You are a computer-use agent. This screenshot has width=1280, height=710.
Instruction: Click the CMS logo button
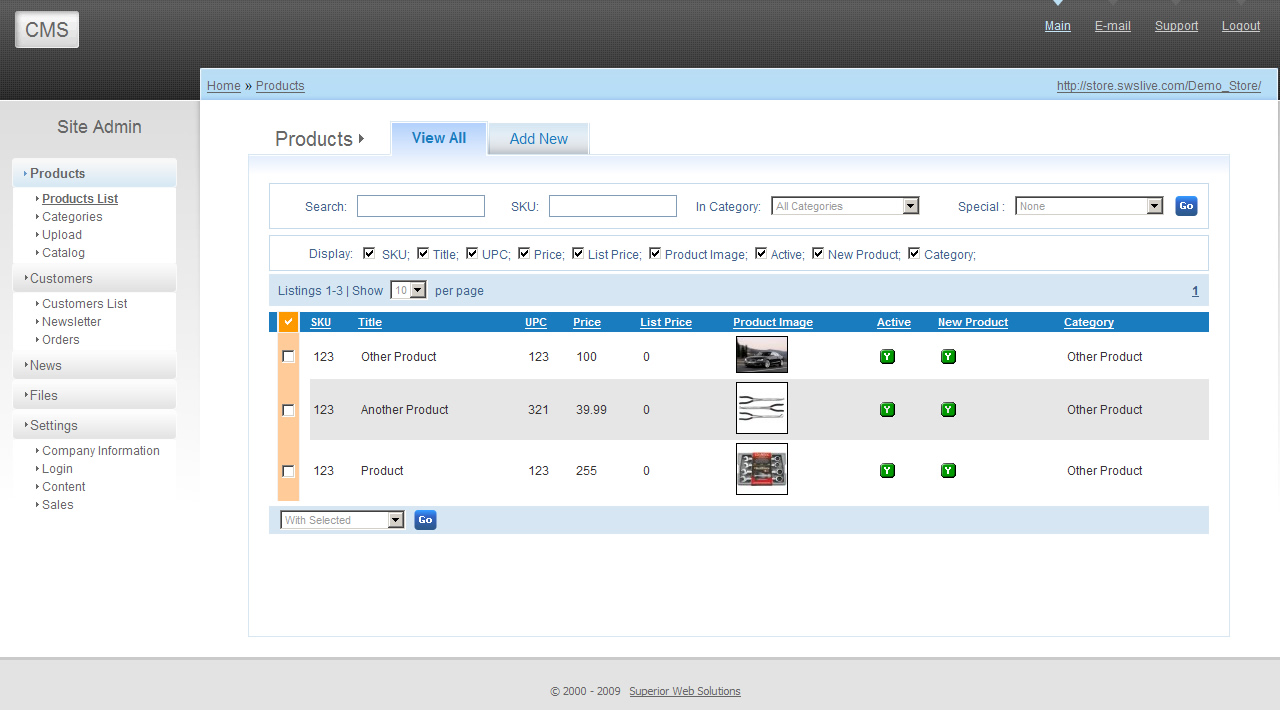(x=47, y=30)
